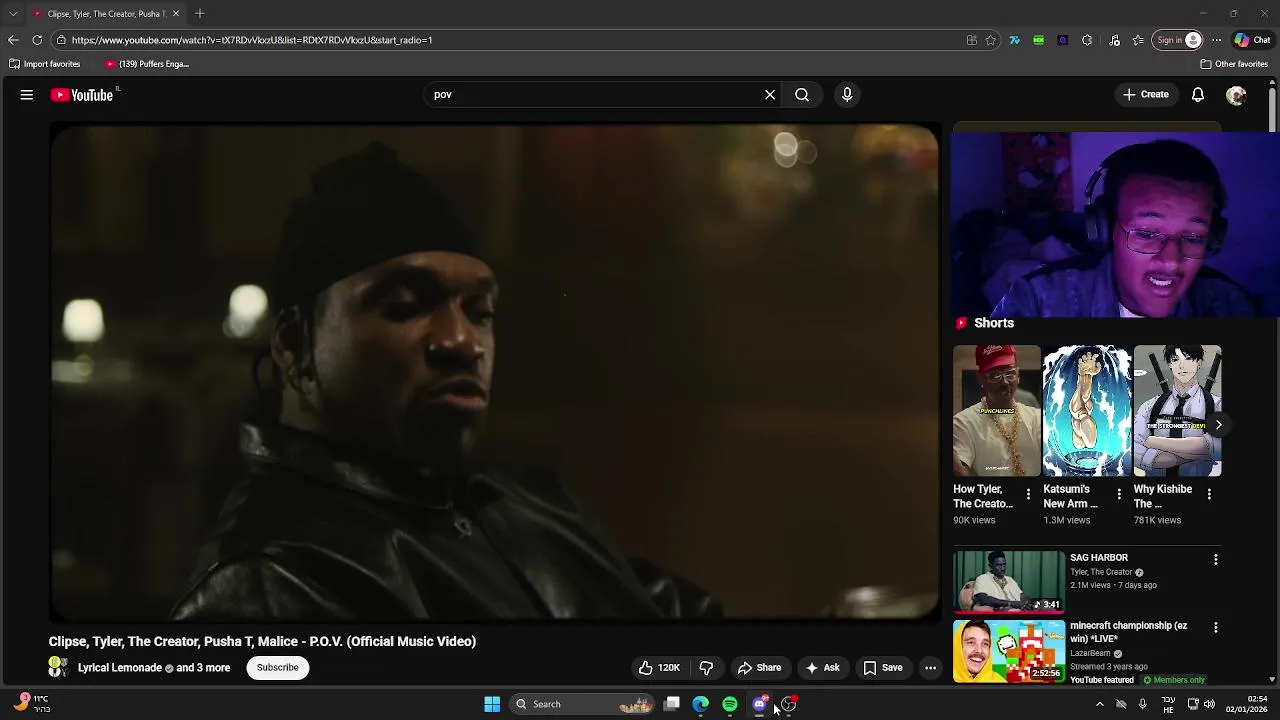
Task: Open the Puffers Enga... bookmark
Action: [147, 64]
